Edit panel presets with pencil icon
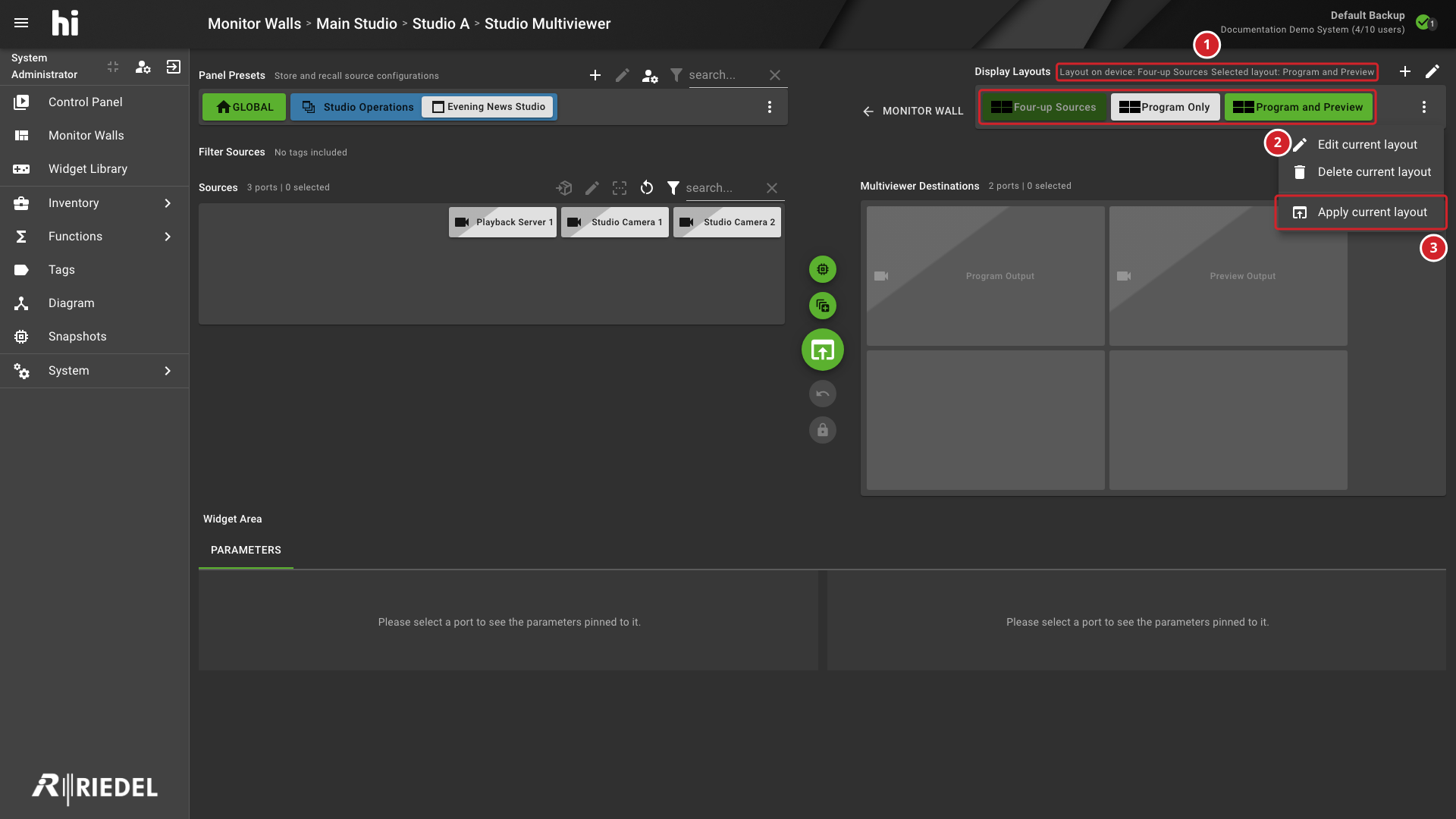 [x=623, y=75]
